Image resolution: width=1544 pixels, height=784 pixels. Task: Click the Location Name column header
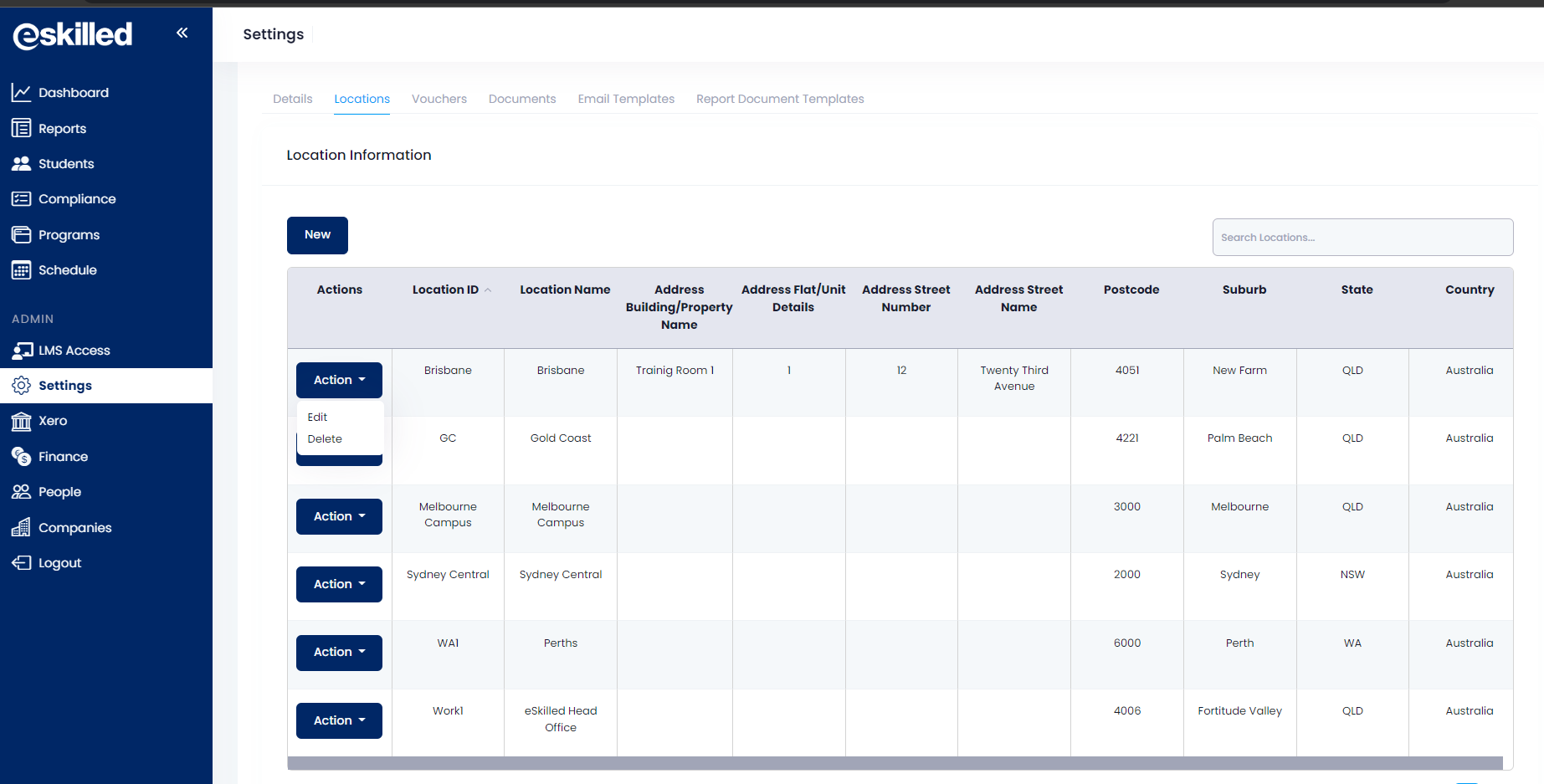pyautogui.click(x=565, y=290)
